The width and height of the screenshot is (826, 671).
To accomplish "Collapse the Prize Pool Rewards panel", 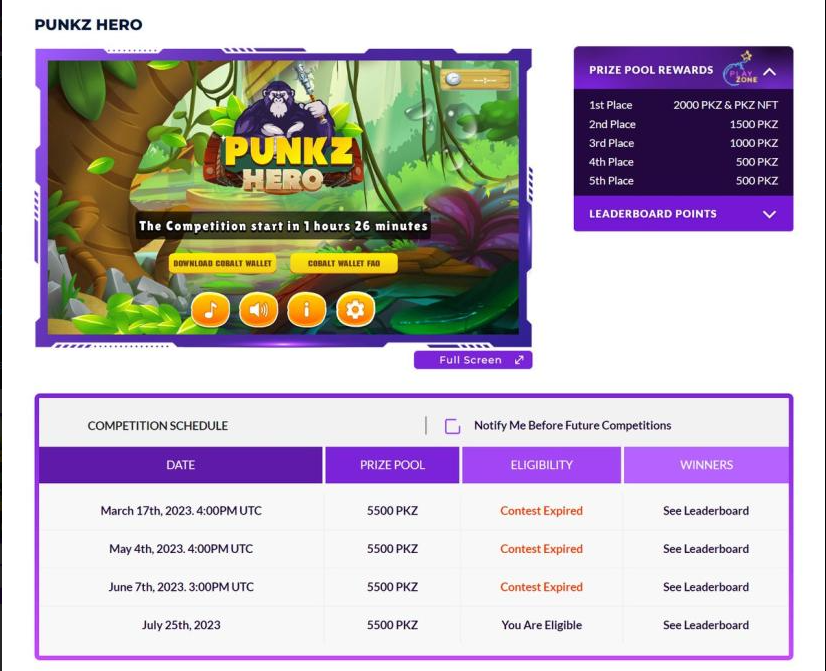I will click(x=770, y=71).
